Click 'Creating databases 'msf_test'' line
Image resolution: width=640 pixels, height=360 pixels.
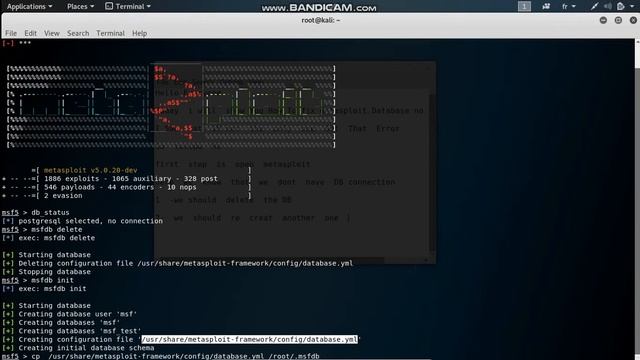(x=72, y=331)
